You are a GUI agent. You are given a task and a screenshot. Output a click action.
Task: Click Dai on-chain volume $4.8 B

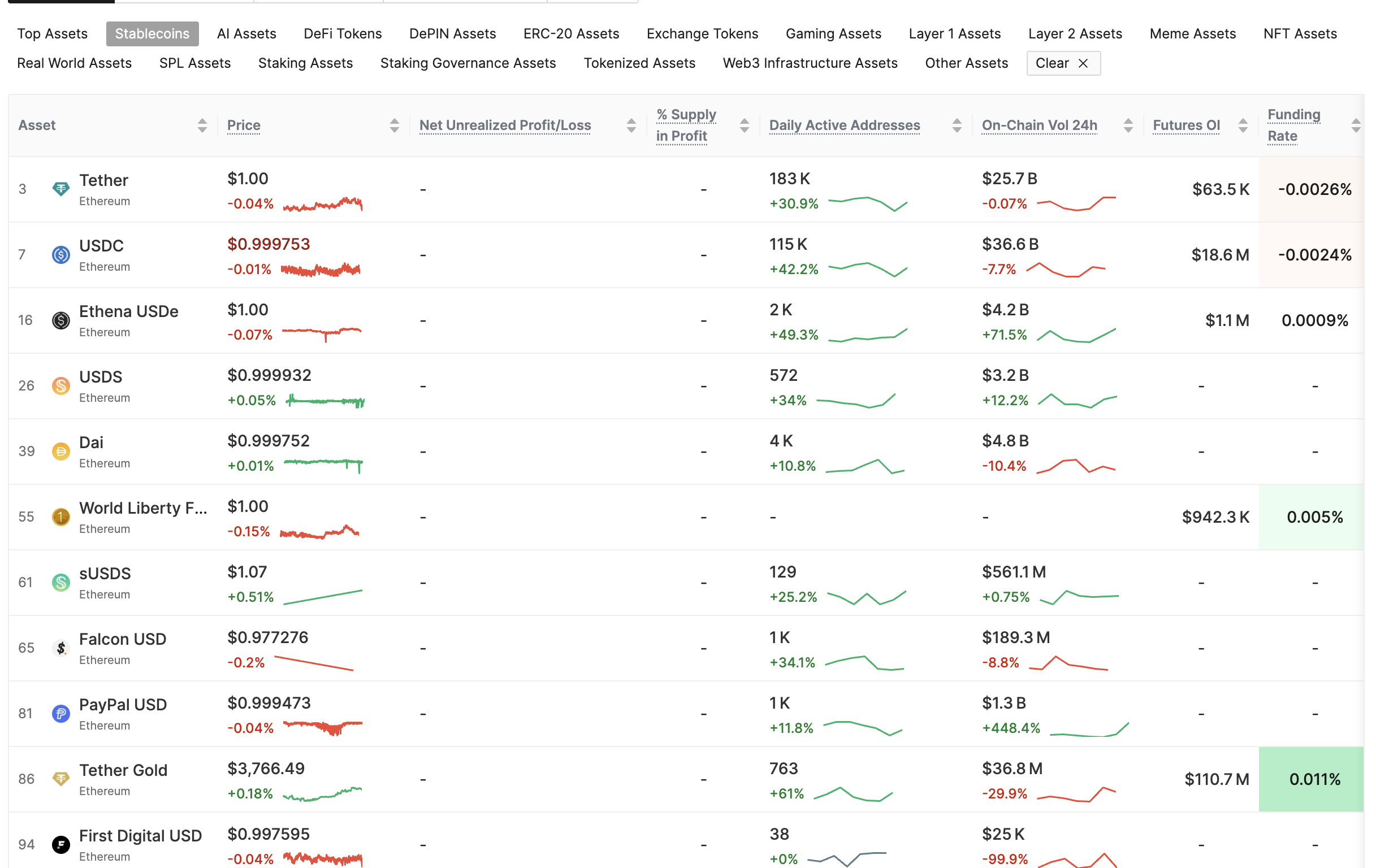click(1005, 441)
